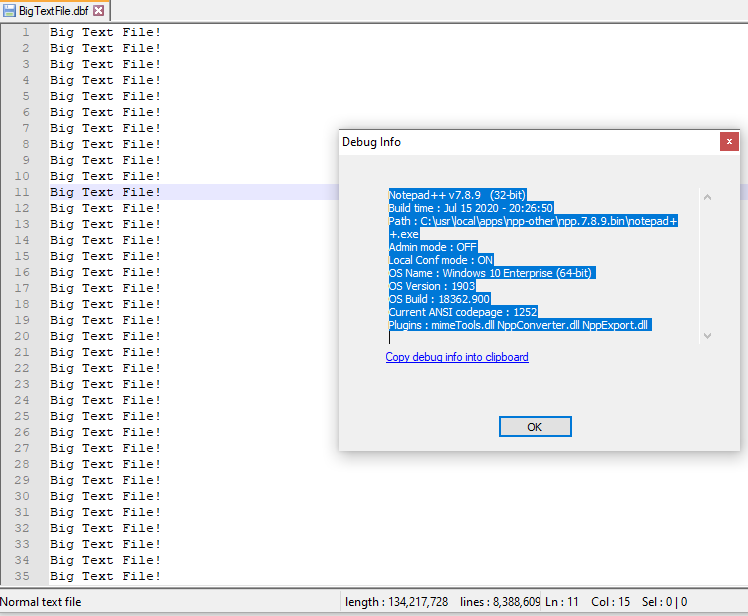Click 'Big Text File!' text on line 11
The width and height of the screenshot is (748, 616).
click(105, 192)
